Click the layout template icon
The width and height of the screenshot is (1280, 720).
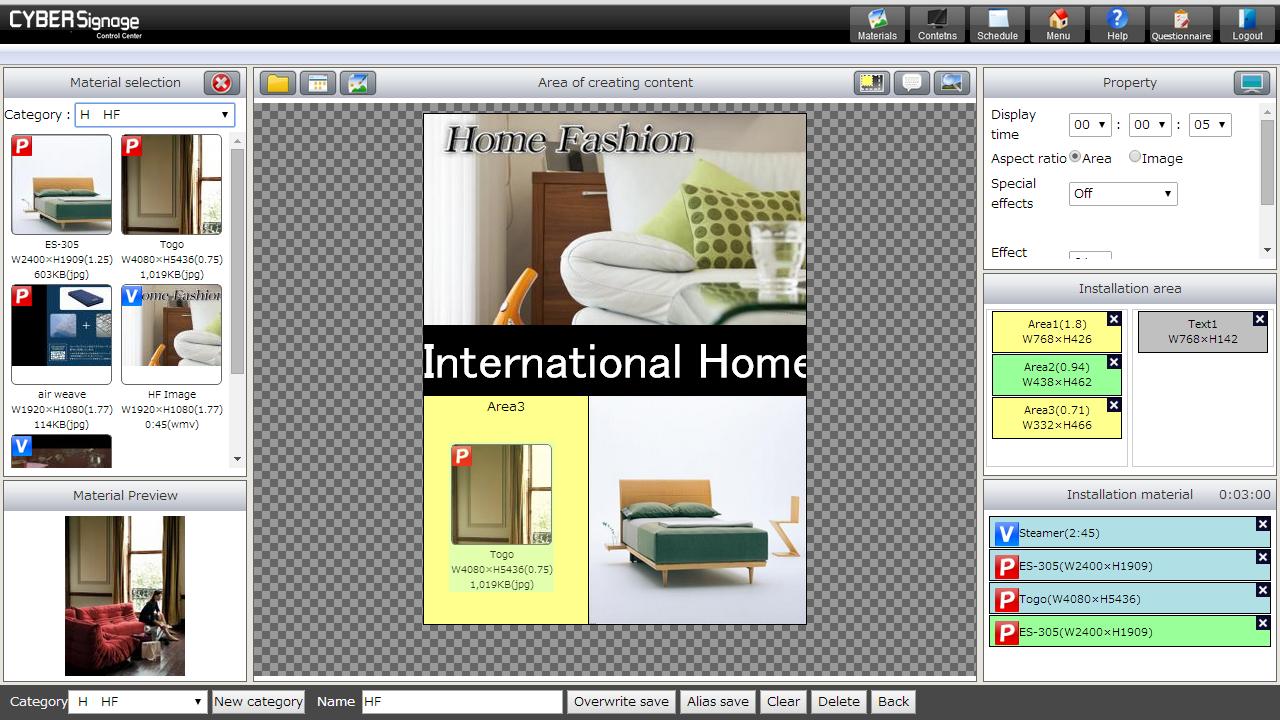click(318, 83)
